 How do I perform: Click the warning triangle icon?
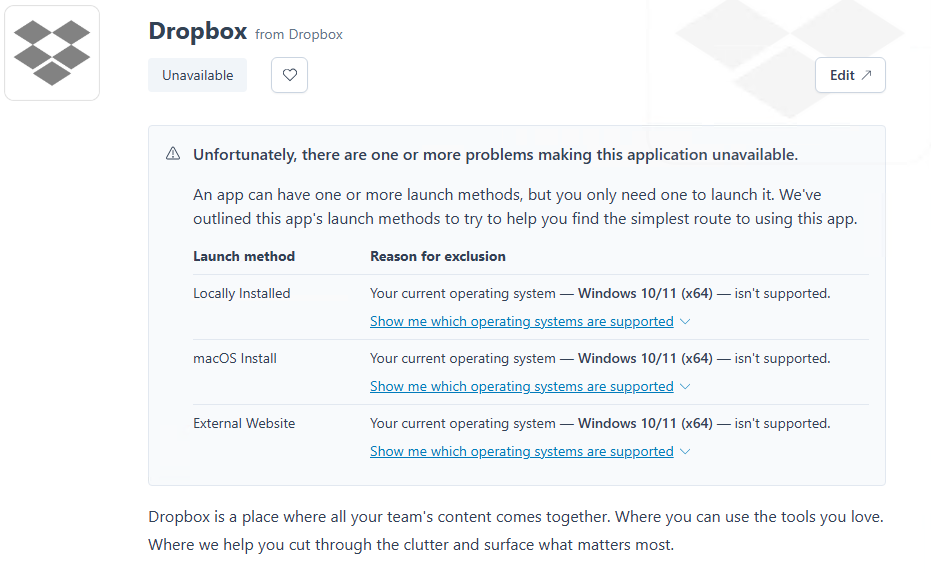pos(173,154)
